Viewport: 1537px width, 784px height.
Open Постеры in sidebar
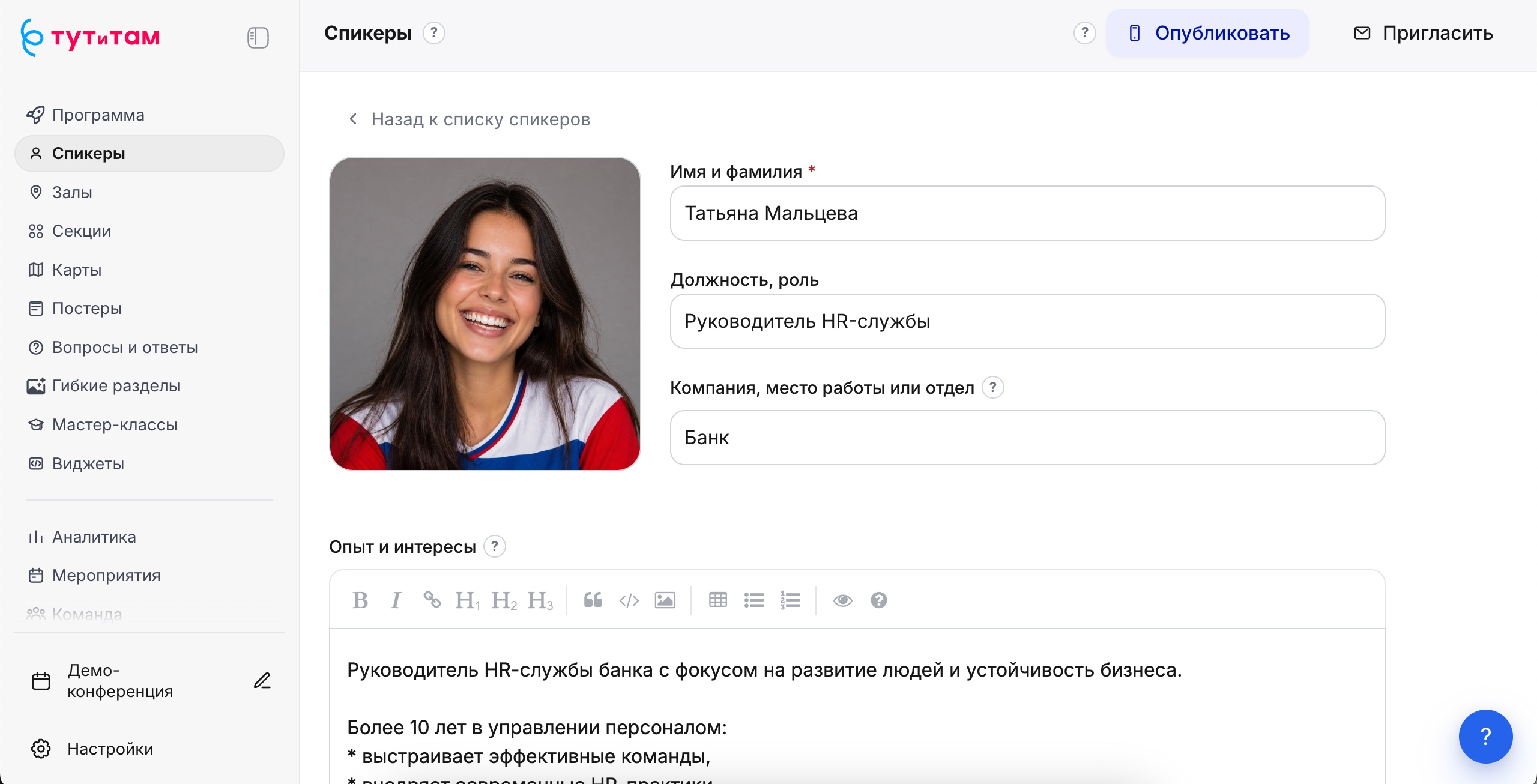point(149,309)
